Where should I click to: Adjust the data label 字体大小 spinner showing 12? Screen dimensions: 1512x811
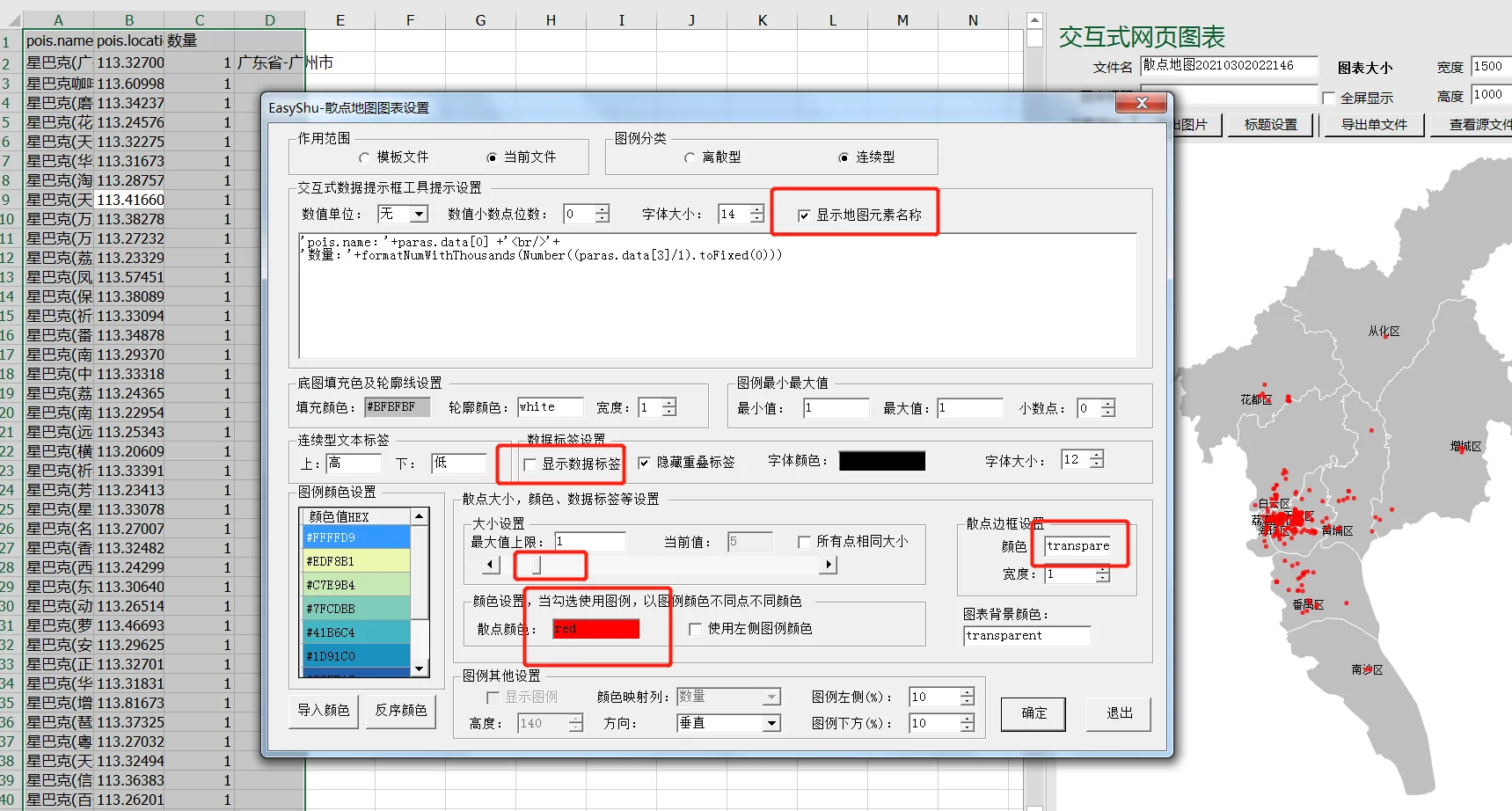pyautogui.click(x=1096, y=459)
